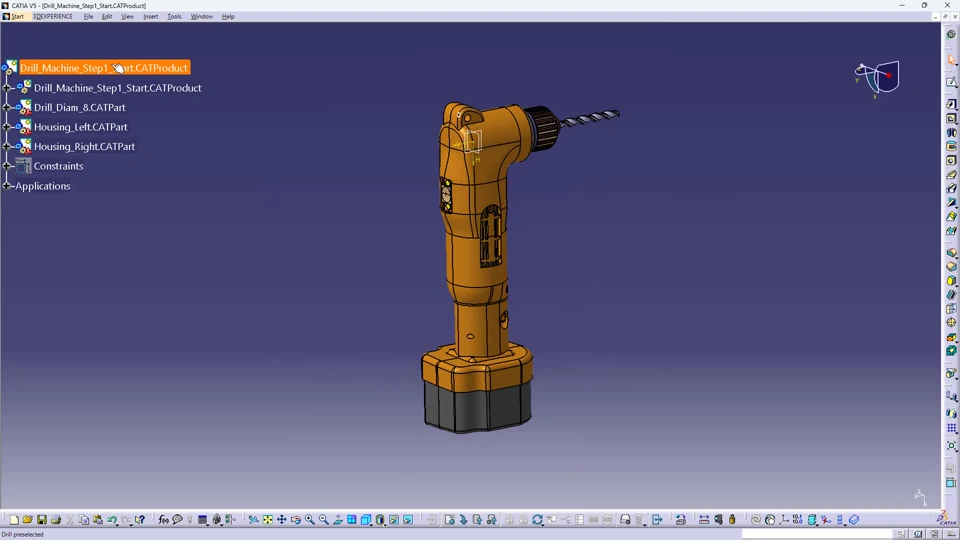The image size is (960, 540).
Task: Open the Formula f(x) tool
Action: coord(163,520)
